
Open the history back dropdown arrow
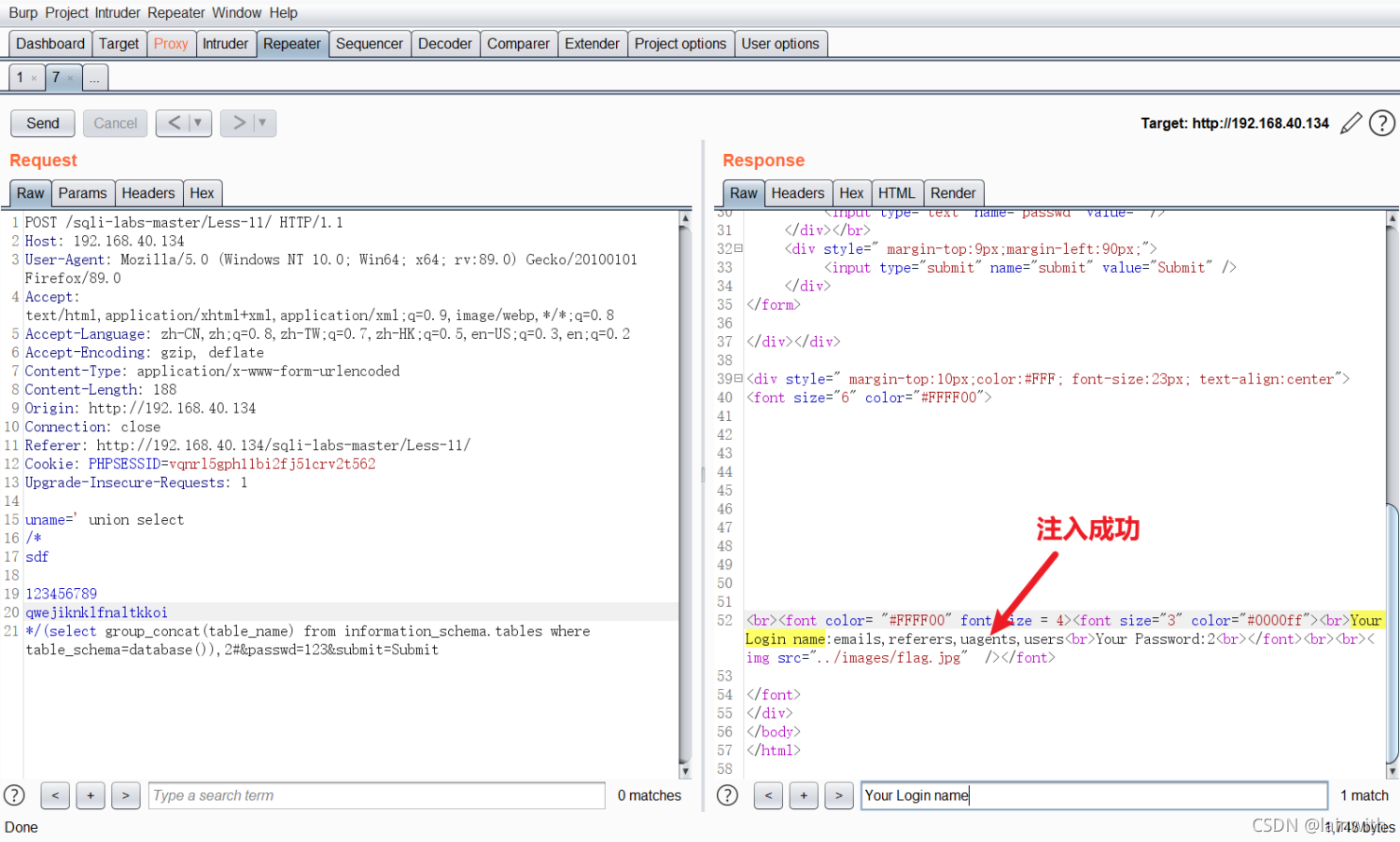[x=198, y=122]
